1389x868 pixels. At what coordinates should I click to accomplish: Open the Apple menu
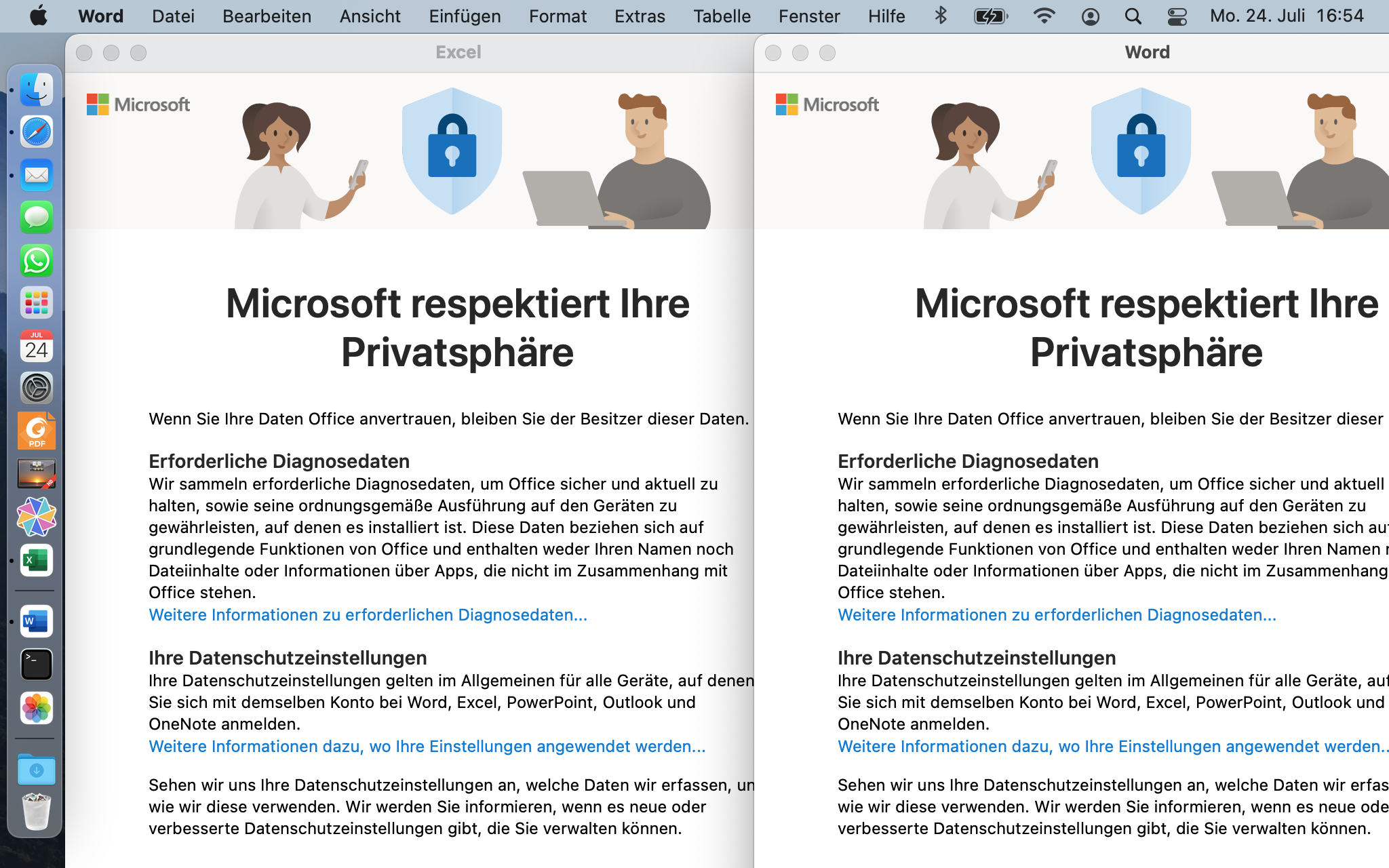(39, 16)
